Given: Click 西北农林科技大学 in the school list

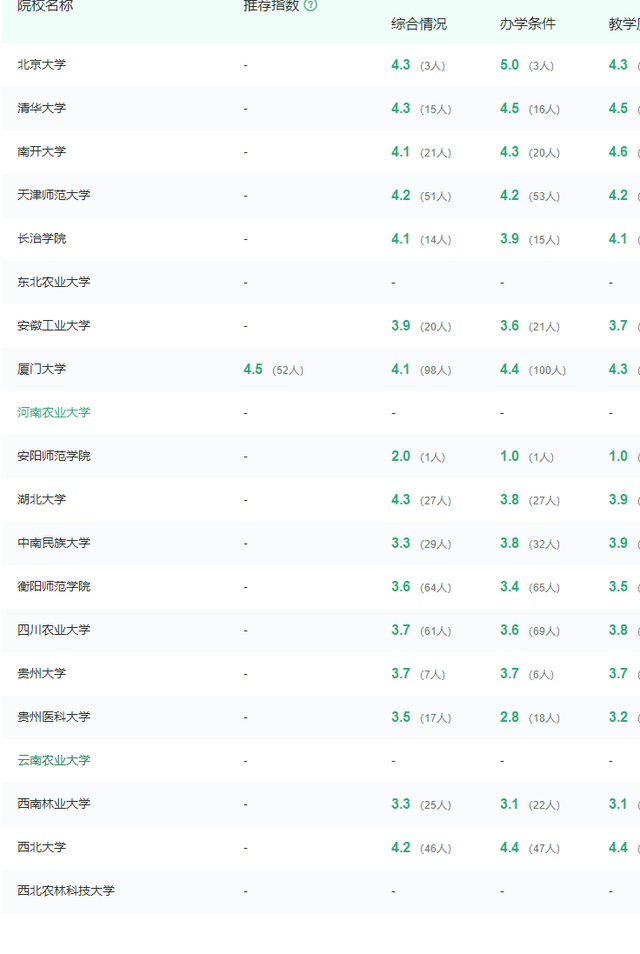Looking at the screenshot, I should coord(66,891).
